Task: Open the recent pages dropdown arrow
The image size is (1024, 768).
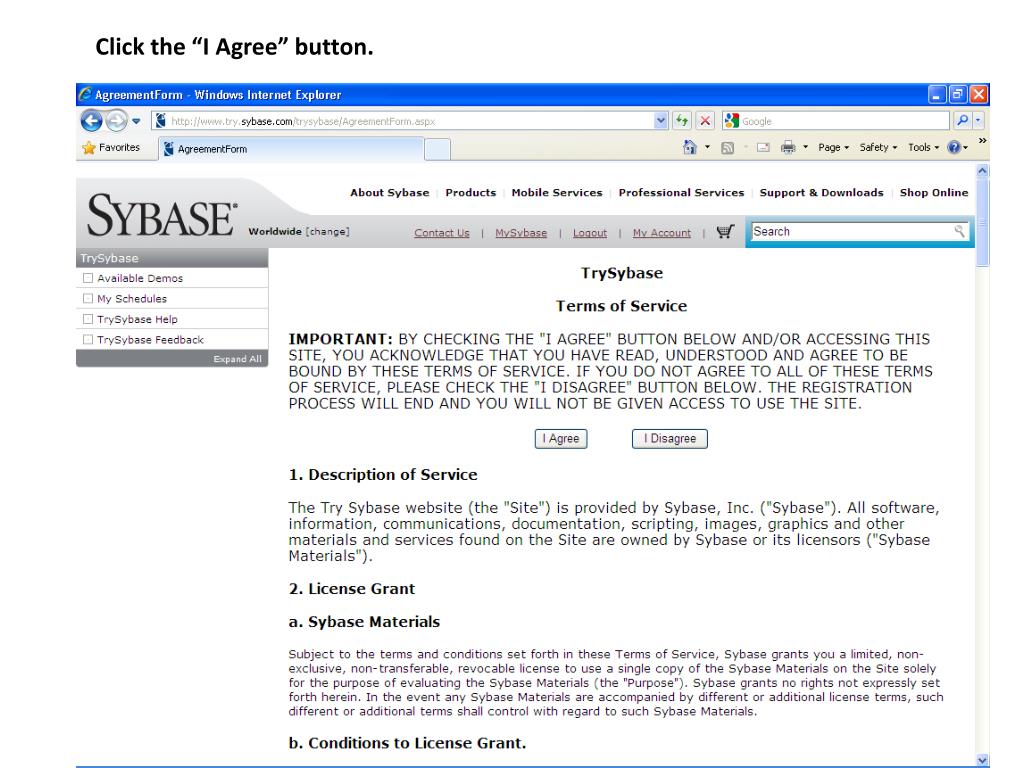Action: coord(136,121)
